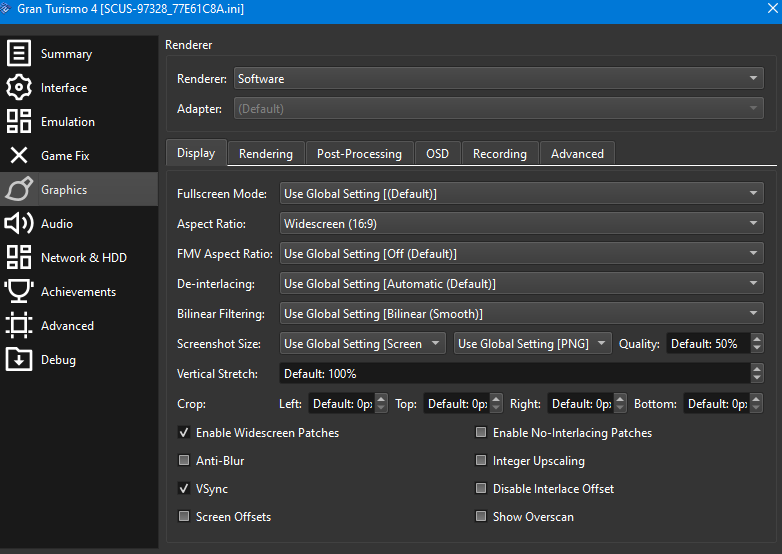Adjust the Vertical Stretch spinner arrows
782x554 pixels.
click(x=757, y=373)
